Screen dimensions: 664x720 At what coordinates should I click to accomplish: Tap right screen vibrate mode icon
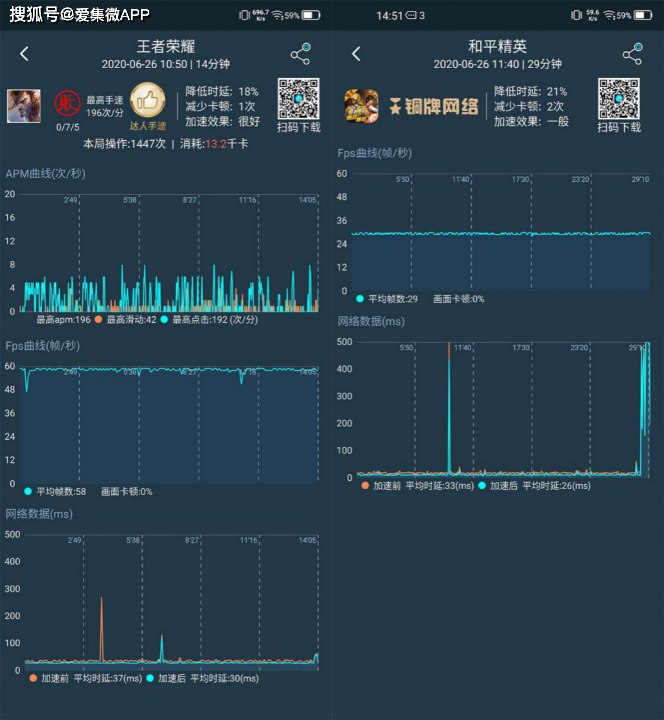[576, 16]
